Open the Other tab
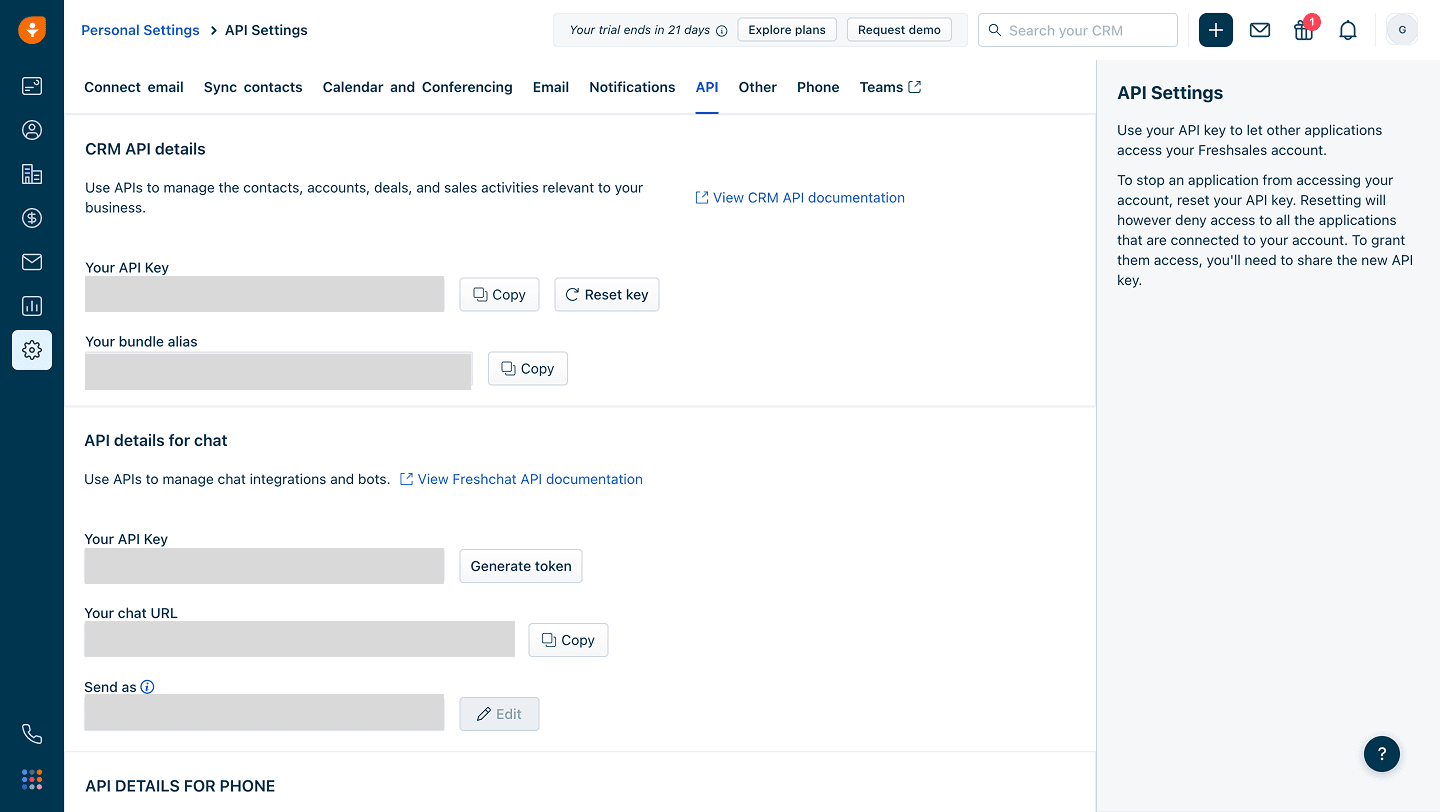 pyautogui.click(x=758, y=87)
